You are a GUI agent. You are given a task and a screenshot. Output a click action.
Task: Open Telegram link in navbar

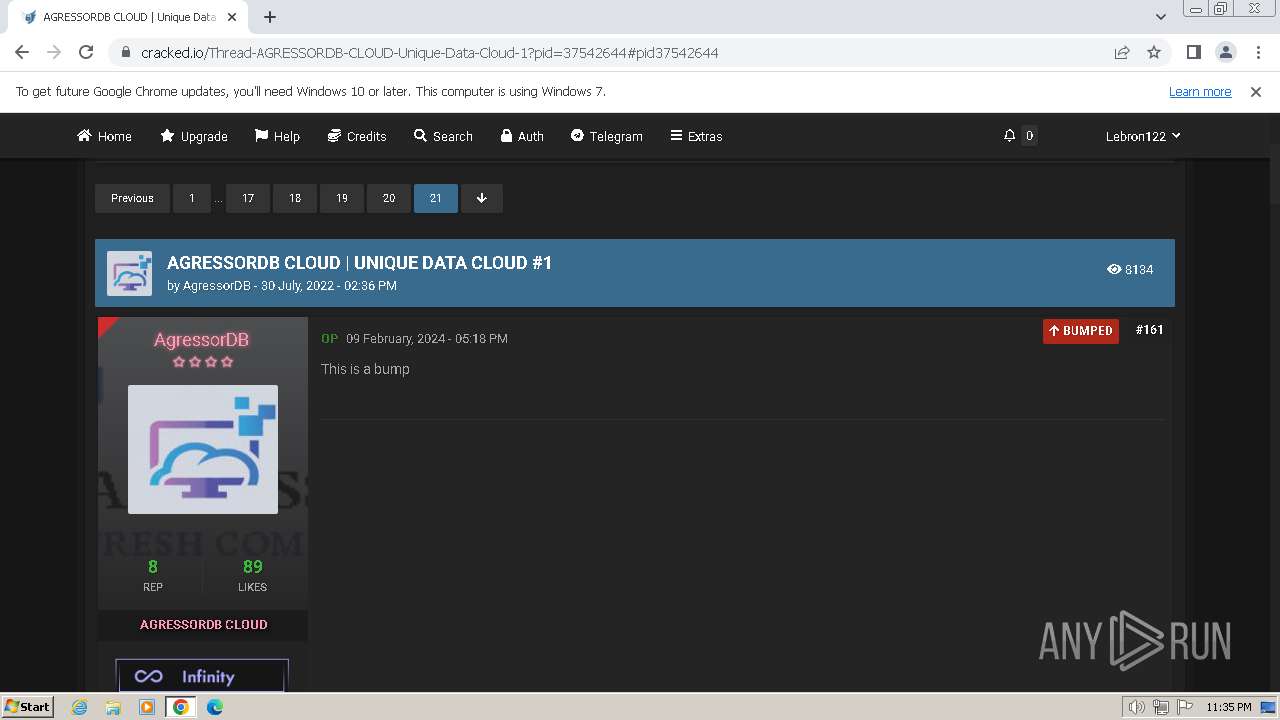(x=607, y=136)
